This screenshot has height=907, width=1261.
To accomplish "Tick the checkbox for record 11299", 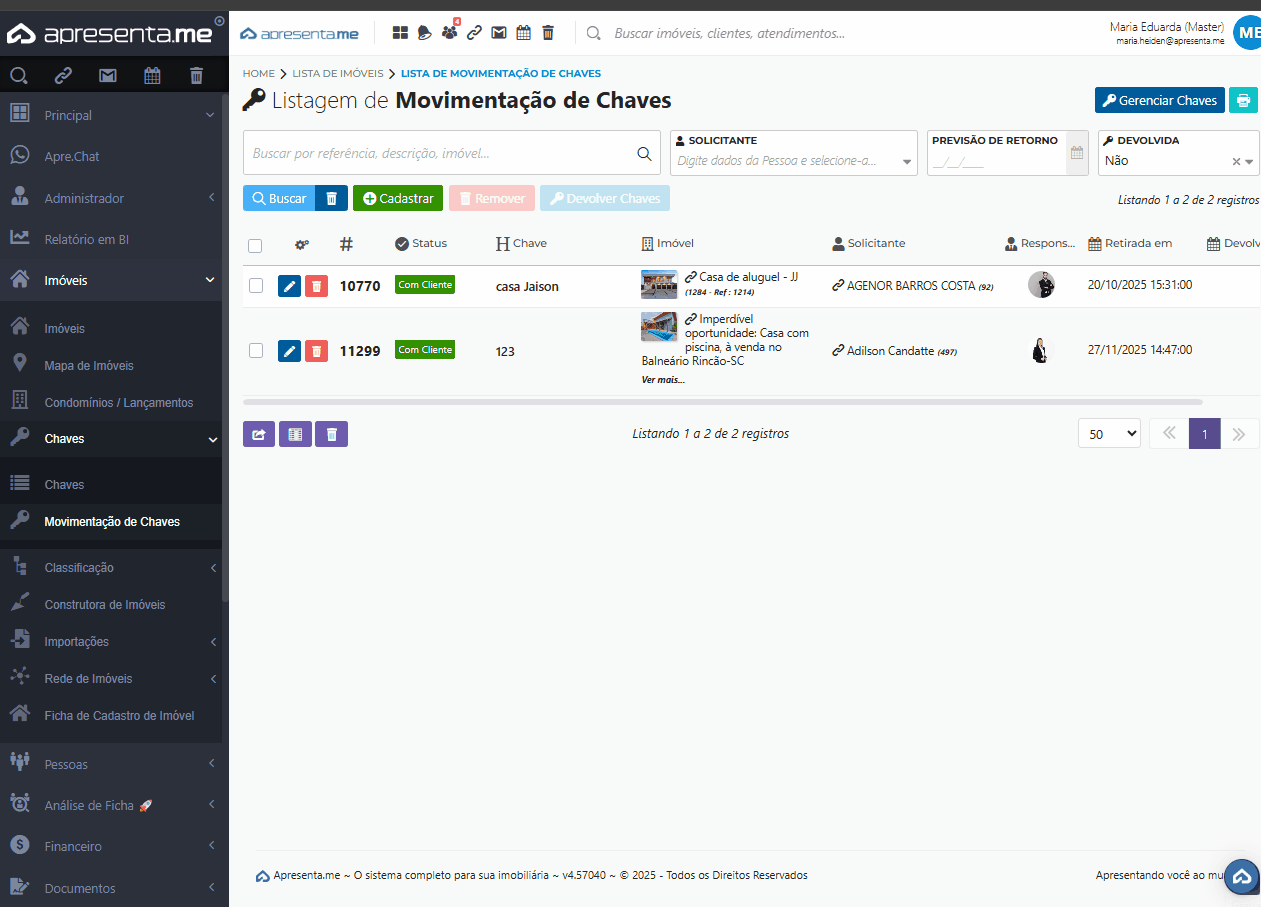I will pos(256,351).
